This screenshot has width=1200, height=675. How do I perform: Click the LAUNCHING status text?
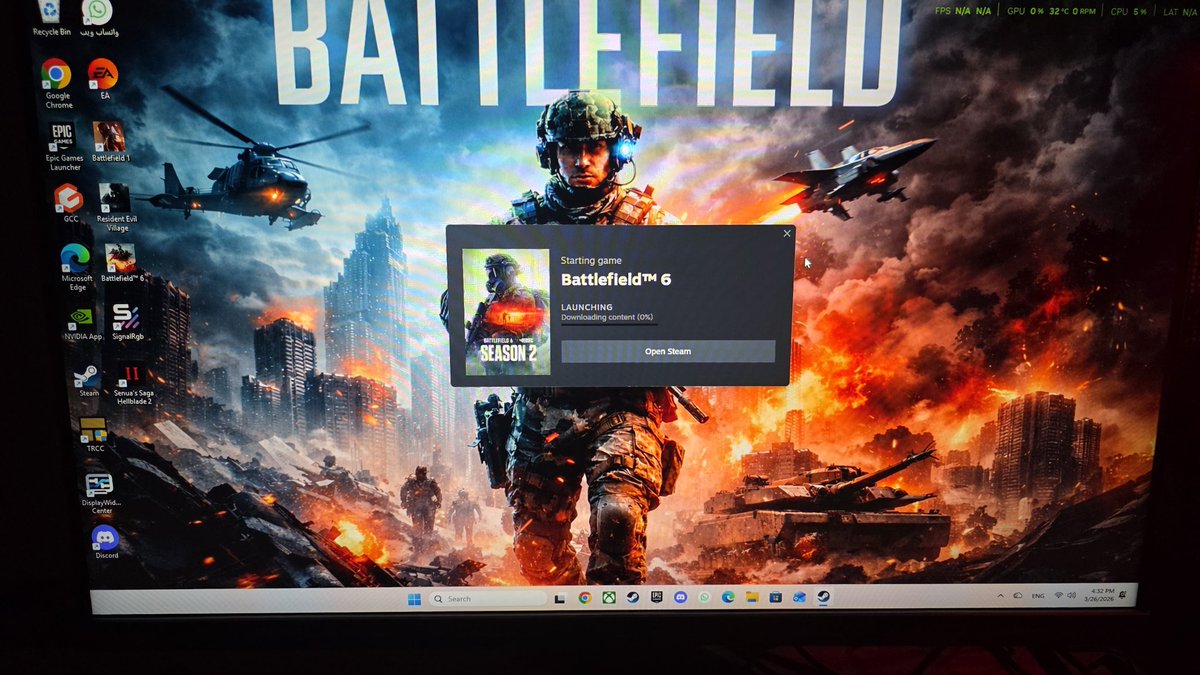click(x=587, y=307)
